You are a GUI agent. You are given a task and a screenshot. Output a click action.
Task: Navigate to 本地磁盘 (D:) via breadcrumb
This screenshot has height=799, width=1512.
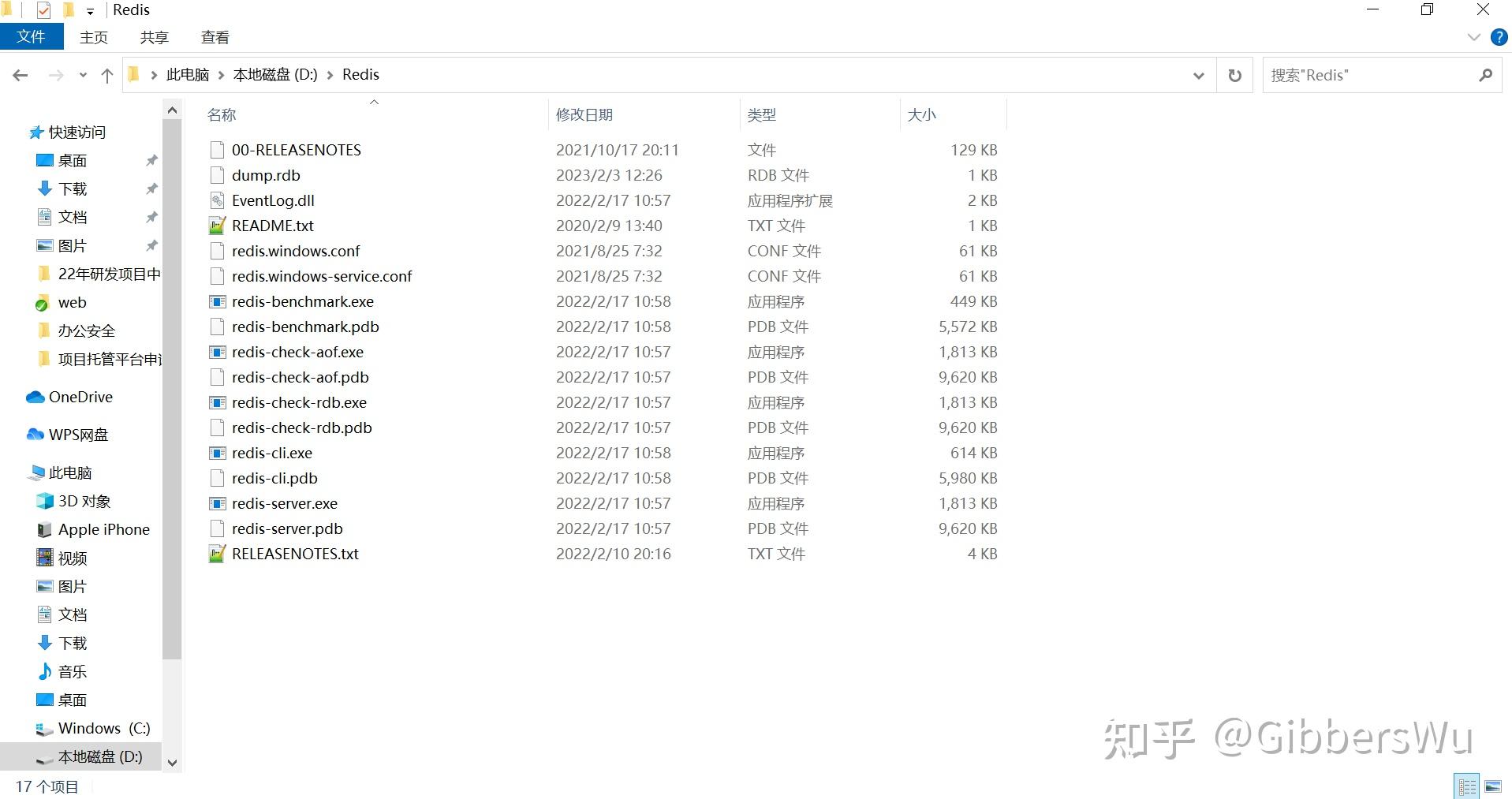point(274,74)
